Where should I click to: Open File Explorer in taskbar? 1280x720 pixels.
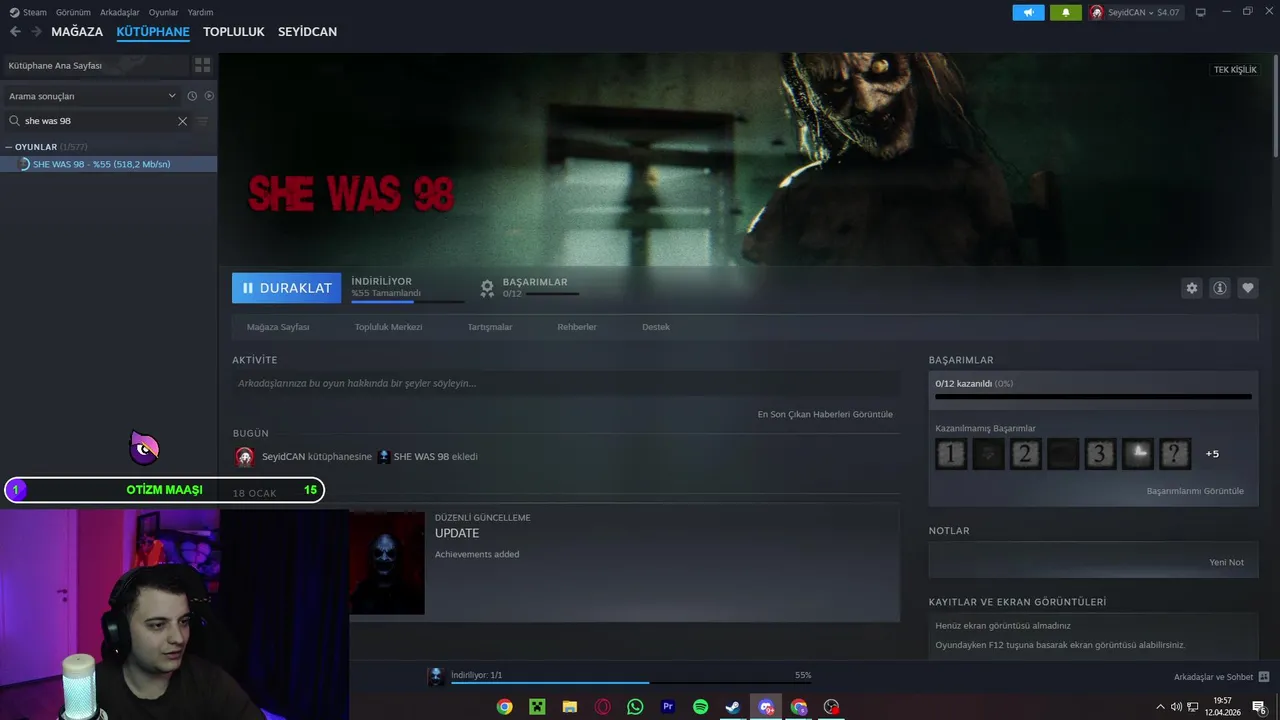(x=570, y=707)
